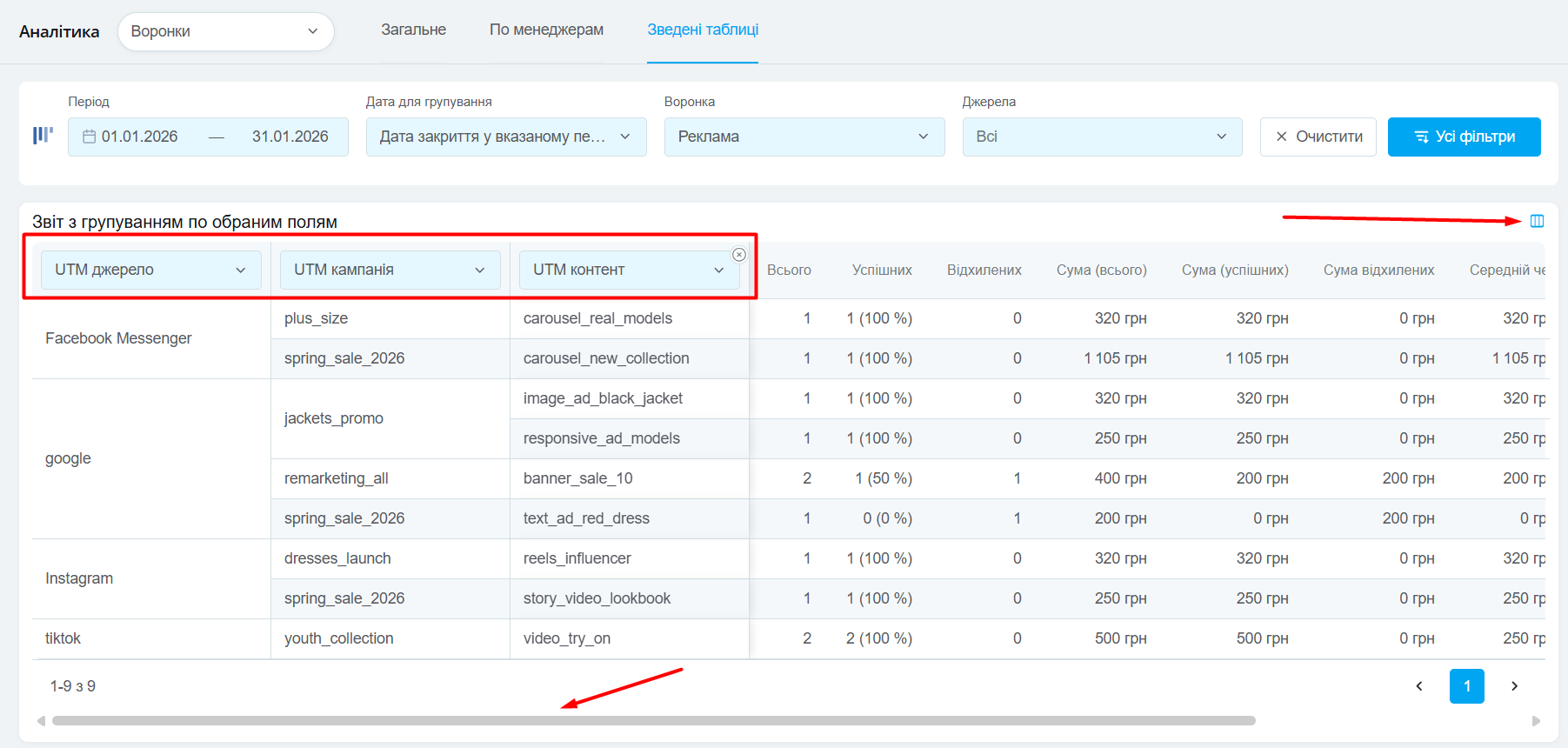This screenshot has height=748, width=1568.
Task: Remove the UTM контент grouping field
Action: pyautogui.click(x=739, y=255)
